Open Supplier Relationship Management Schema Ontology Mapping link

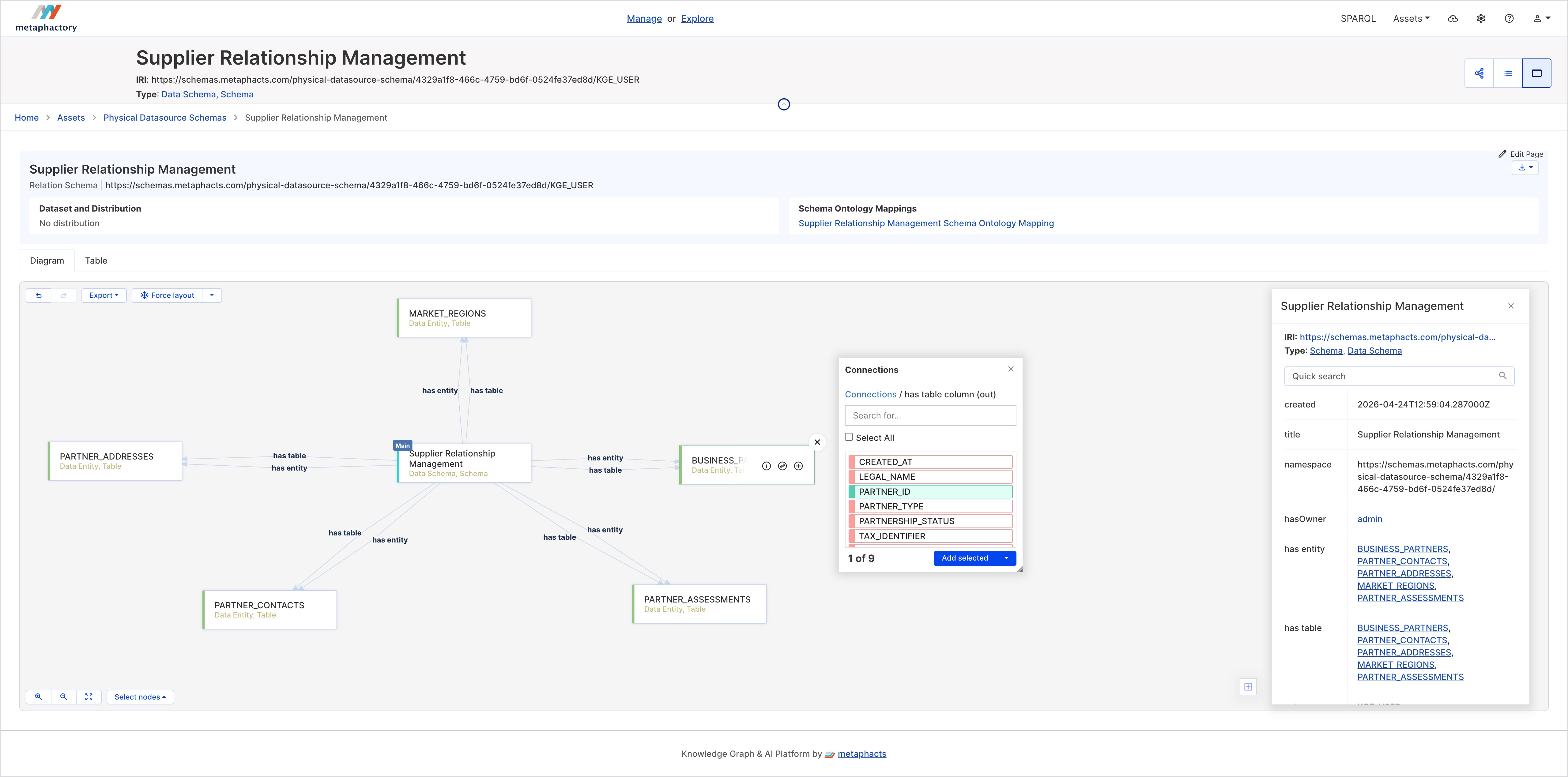click(x=926, y=223)
